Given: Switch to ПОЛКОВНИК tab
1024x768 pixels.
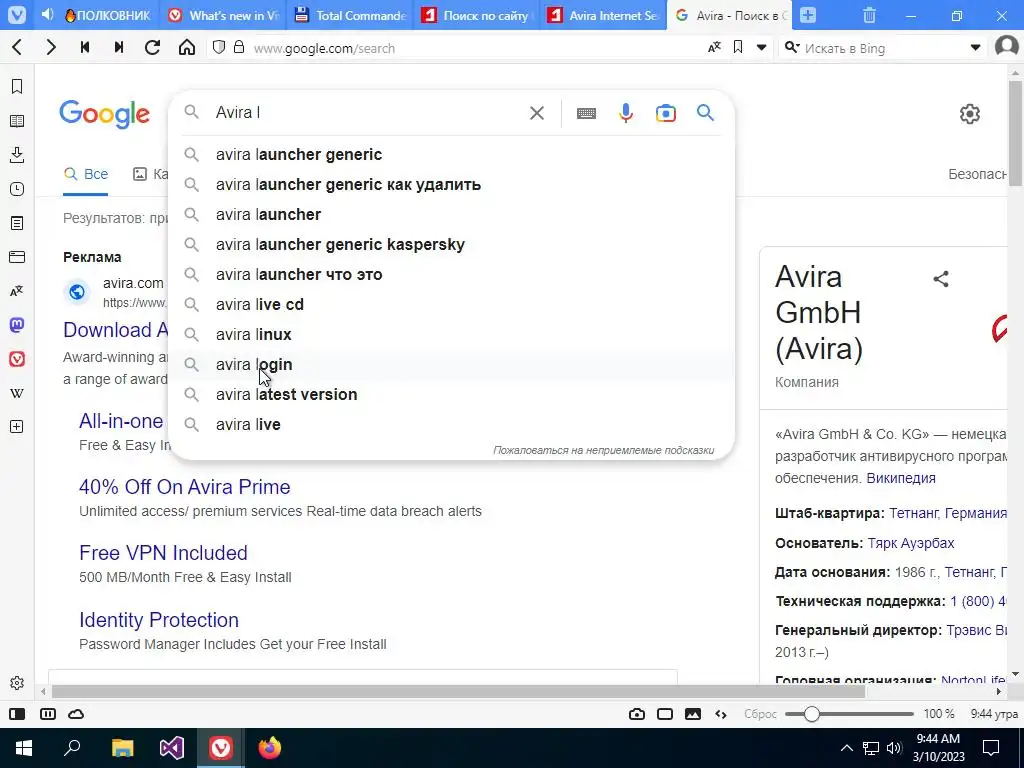Looking at the screenshot, I should [108, 15].
